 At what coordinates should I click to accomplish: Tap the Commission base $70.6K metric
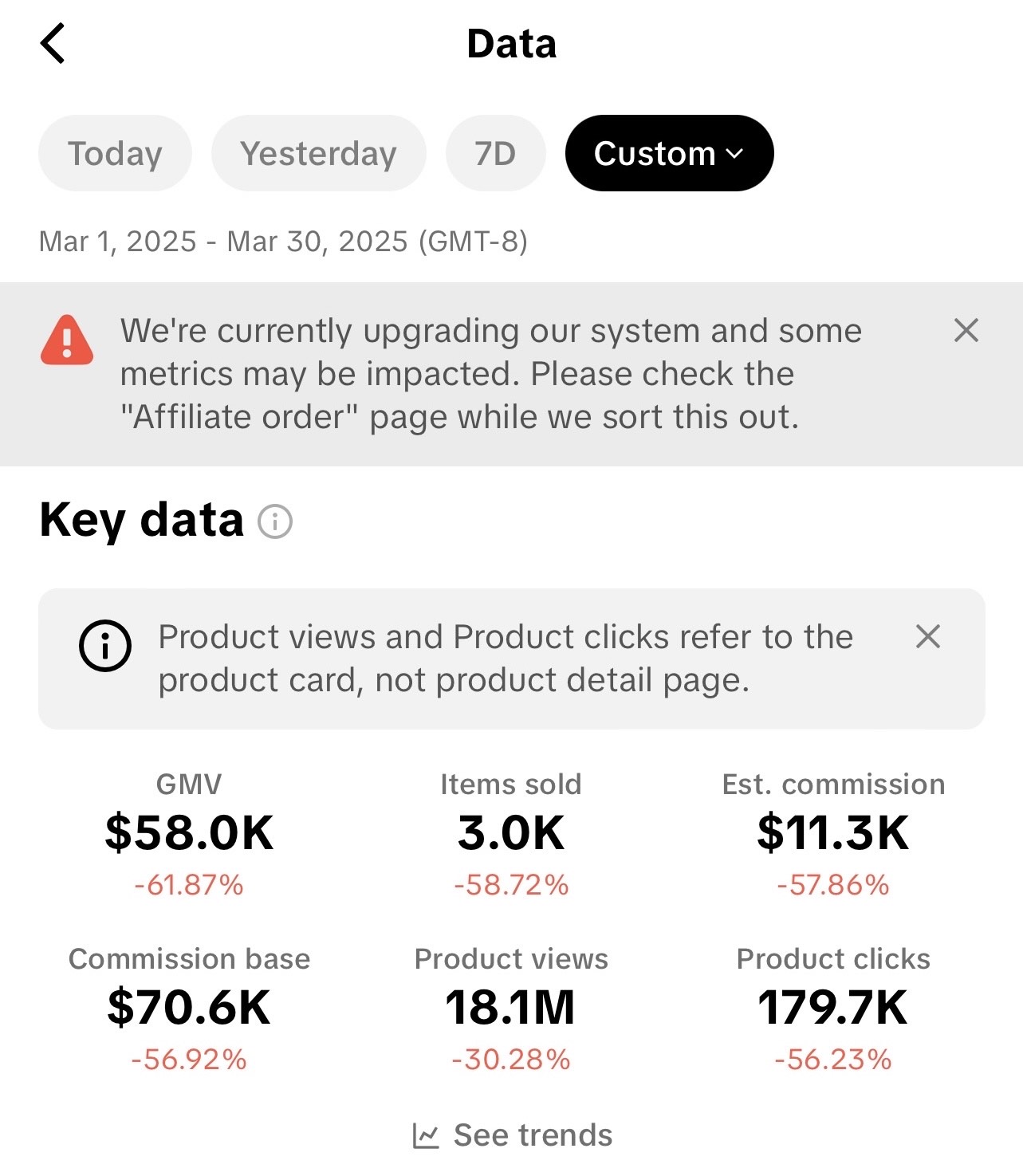coord(189,1009)
